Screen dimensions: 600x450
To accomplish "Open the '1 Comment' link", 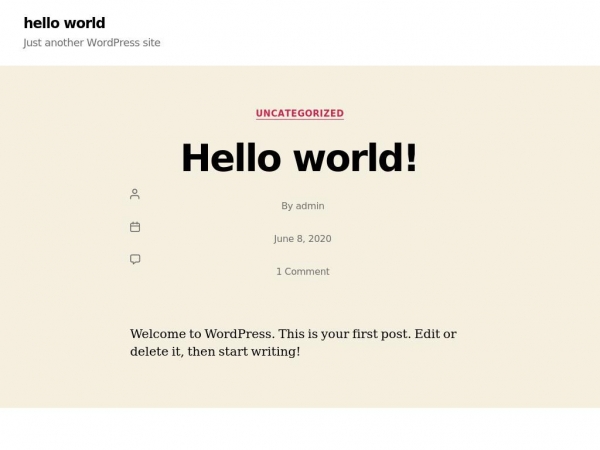I will click(303, 271).
